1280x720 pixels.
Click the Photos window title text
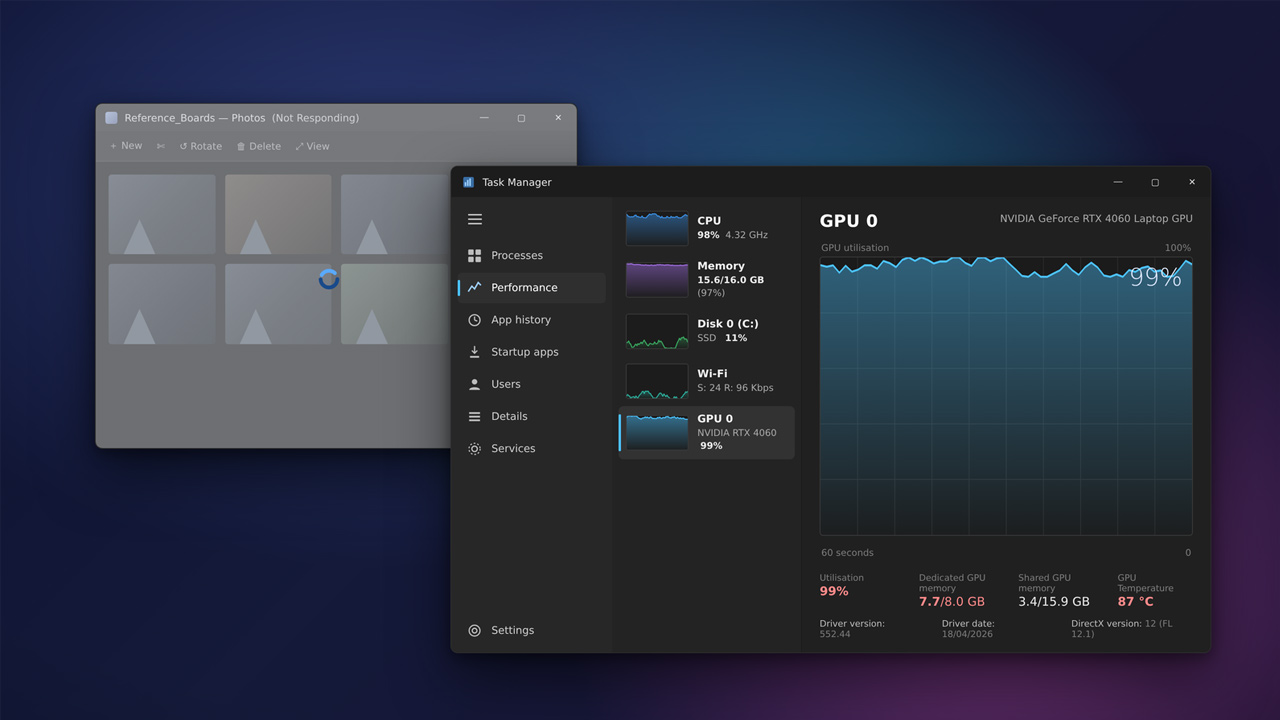pyautogui.click(x=241, y=118)
